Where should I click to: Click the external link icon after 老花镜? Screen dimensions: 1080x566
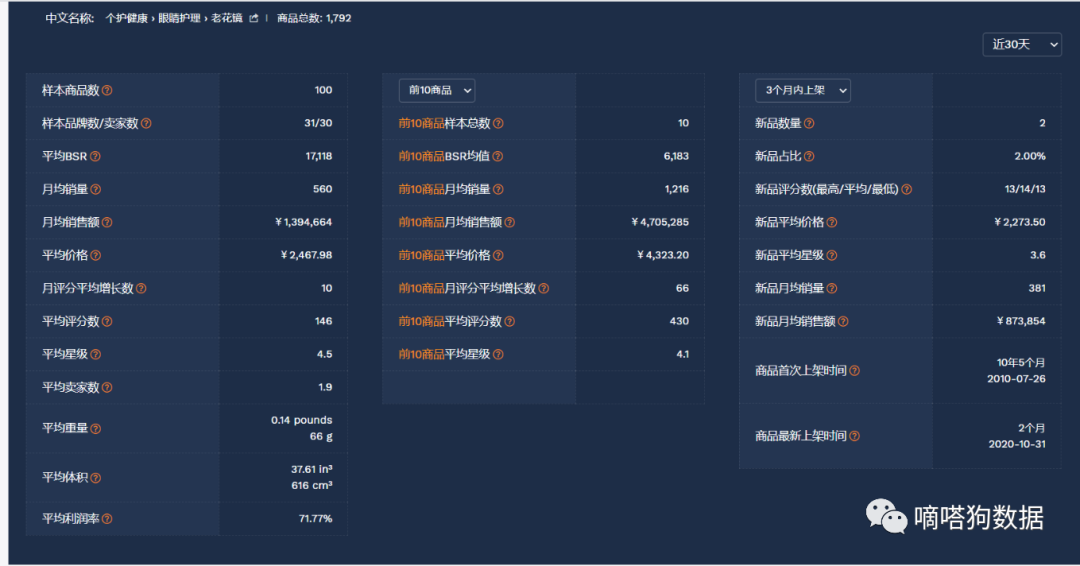point(253,19)
